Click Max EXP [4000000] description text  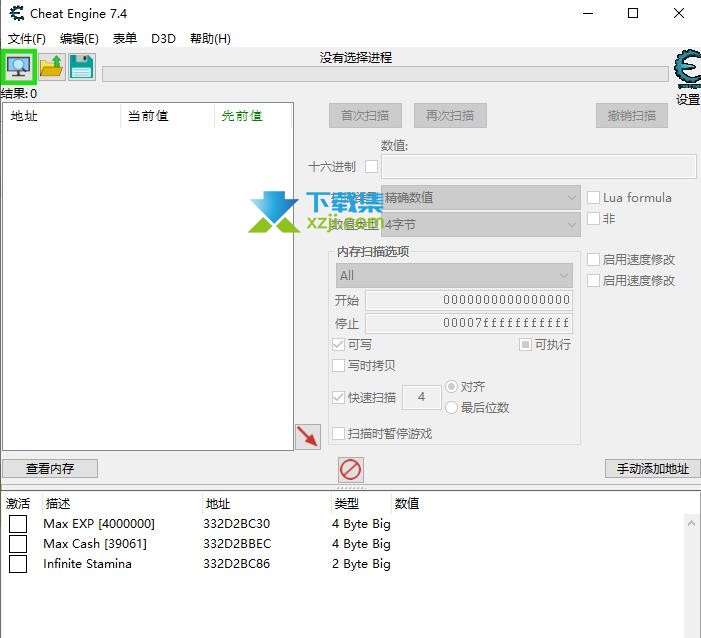[99, 524]
